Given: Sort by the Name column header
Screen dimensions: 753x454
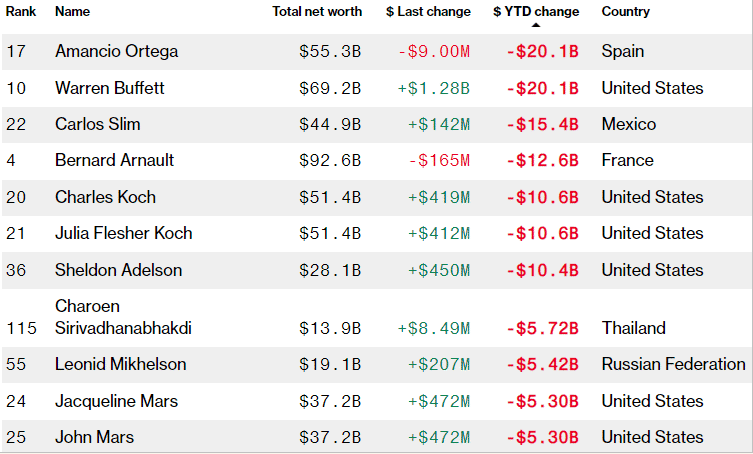Looking at the screenshot, I should (71, 12).
